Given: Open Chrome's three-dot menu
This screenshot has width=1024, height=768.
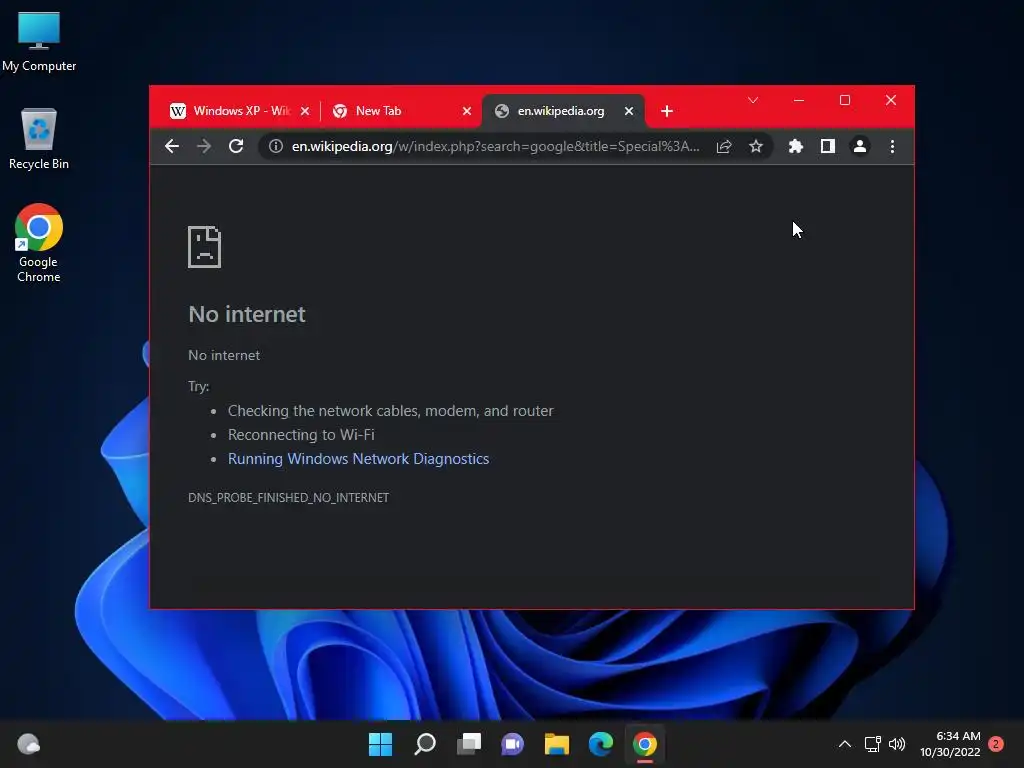Looking at the screenshot, I should pyautogui.click(x=892, y=146).
